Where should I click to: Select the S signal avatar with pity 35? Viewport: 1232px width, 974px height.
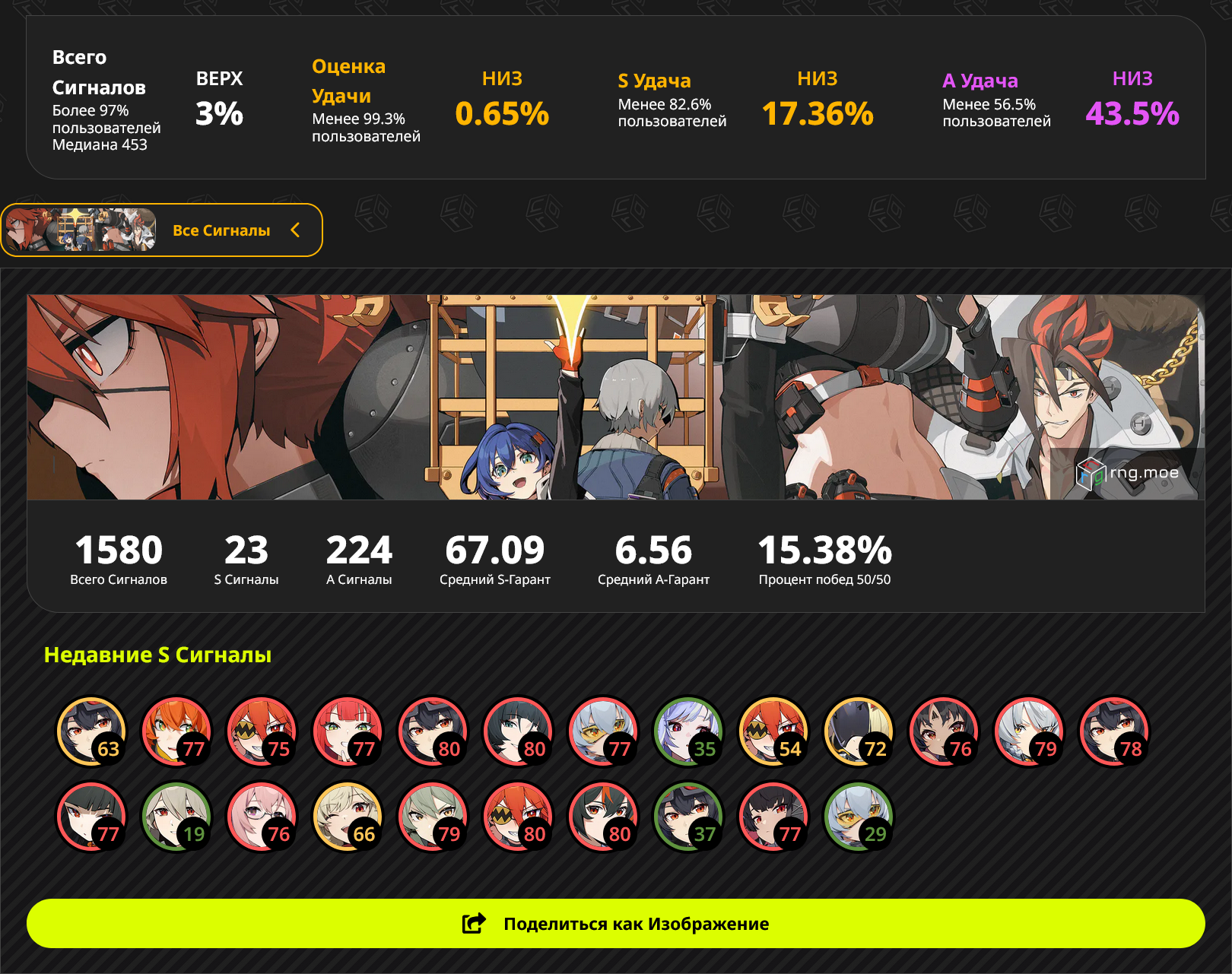[688, 731]
